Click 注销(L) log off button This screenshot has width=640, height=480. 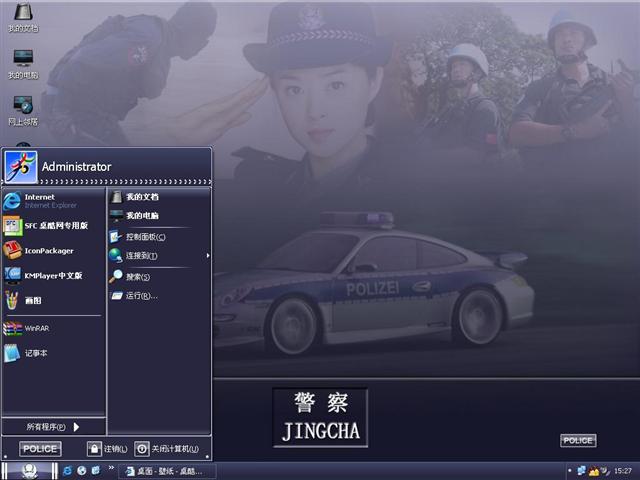pyautogui.click(x=107, y=449)
